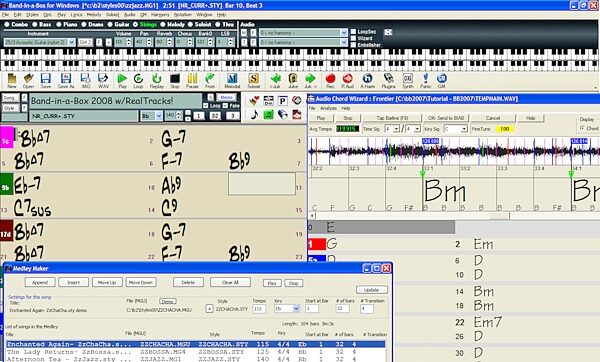Click the Append button in Medley Maker
This screenshot has width=600, height=362.
point(40,282)
